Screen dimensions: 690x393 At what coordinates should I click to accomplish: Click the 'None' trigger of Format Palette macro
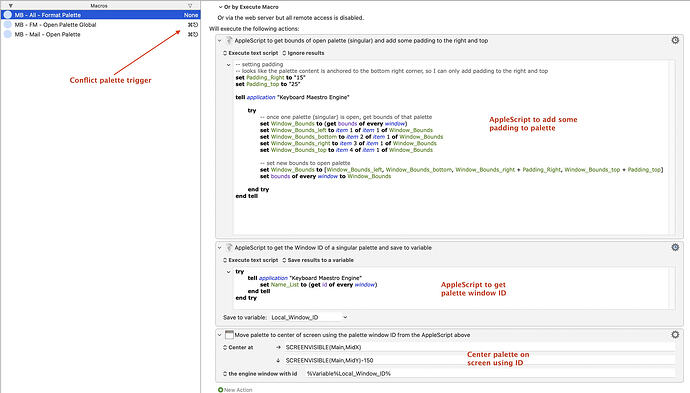[x=191, y=15]
